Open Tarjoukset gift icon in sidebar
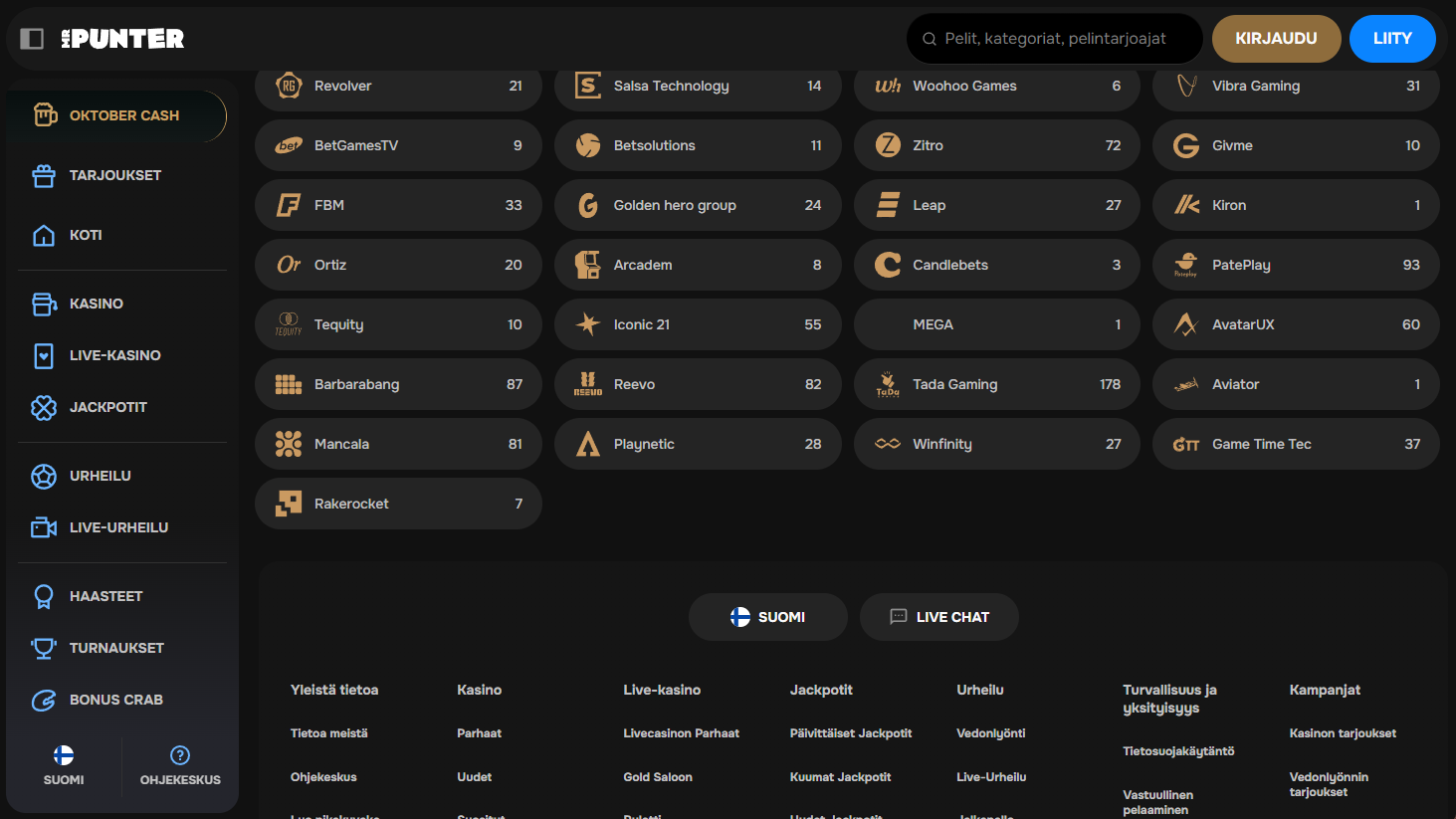This screenshot has width=1456, height=819. pos(44,176)
